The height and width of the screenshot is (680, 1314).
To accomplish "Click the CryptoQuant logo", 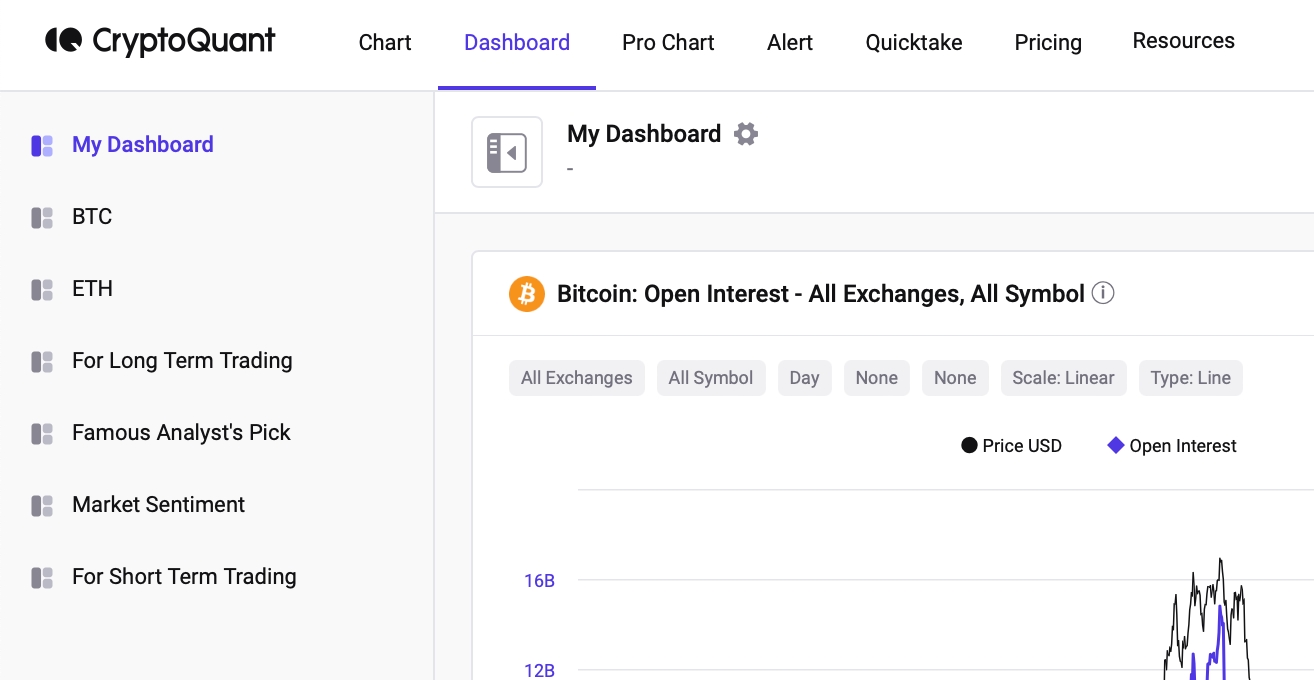I will tap(160, 41).
